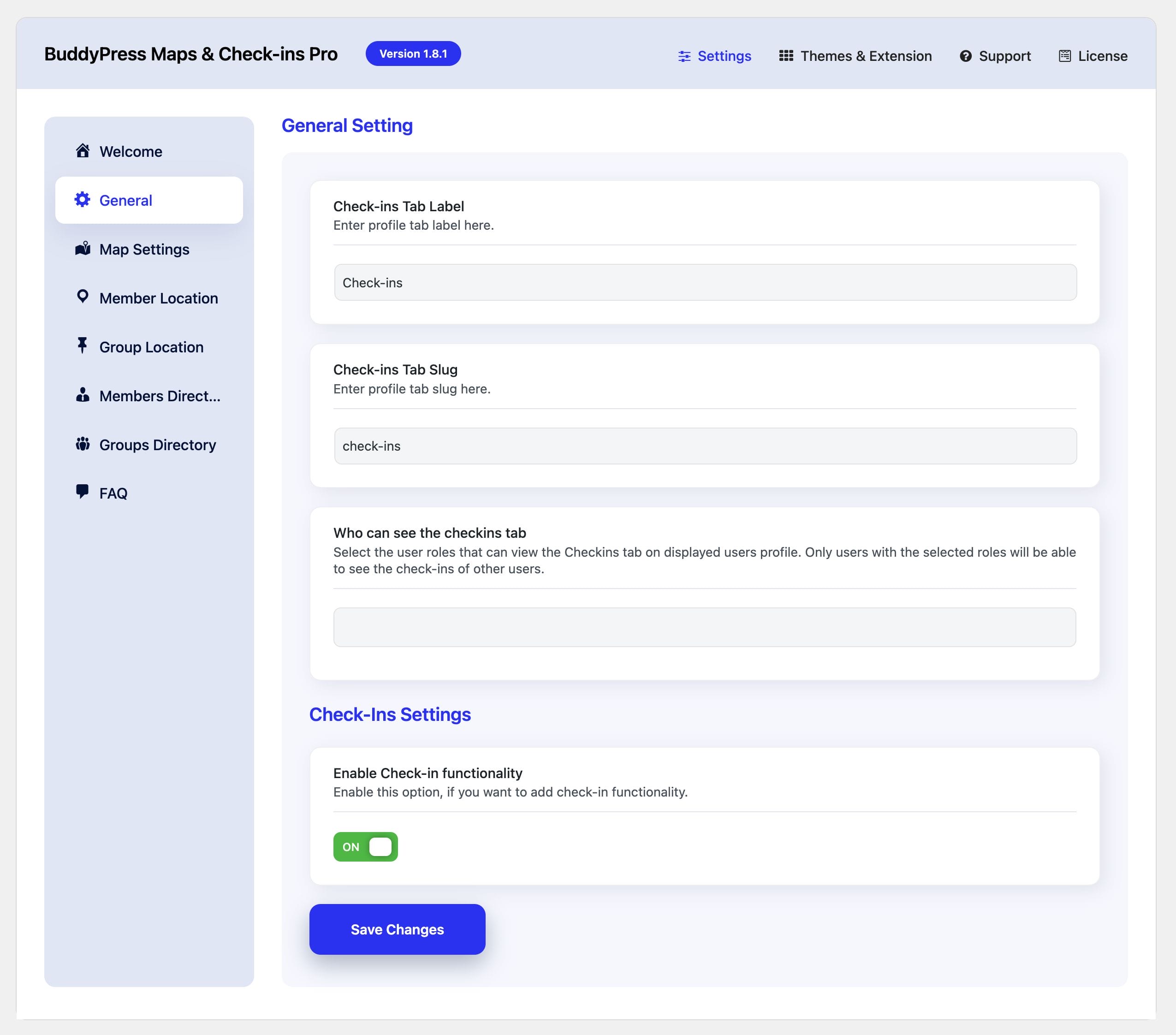Viewport: 1176px width, 1035px height.
Task: Click the General gear icon
Action: (x=82, y=200)
